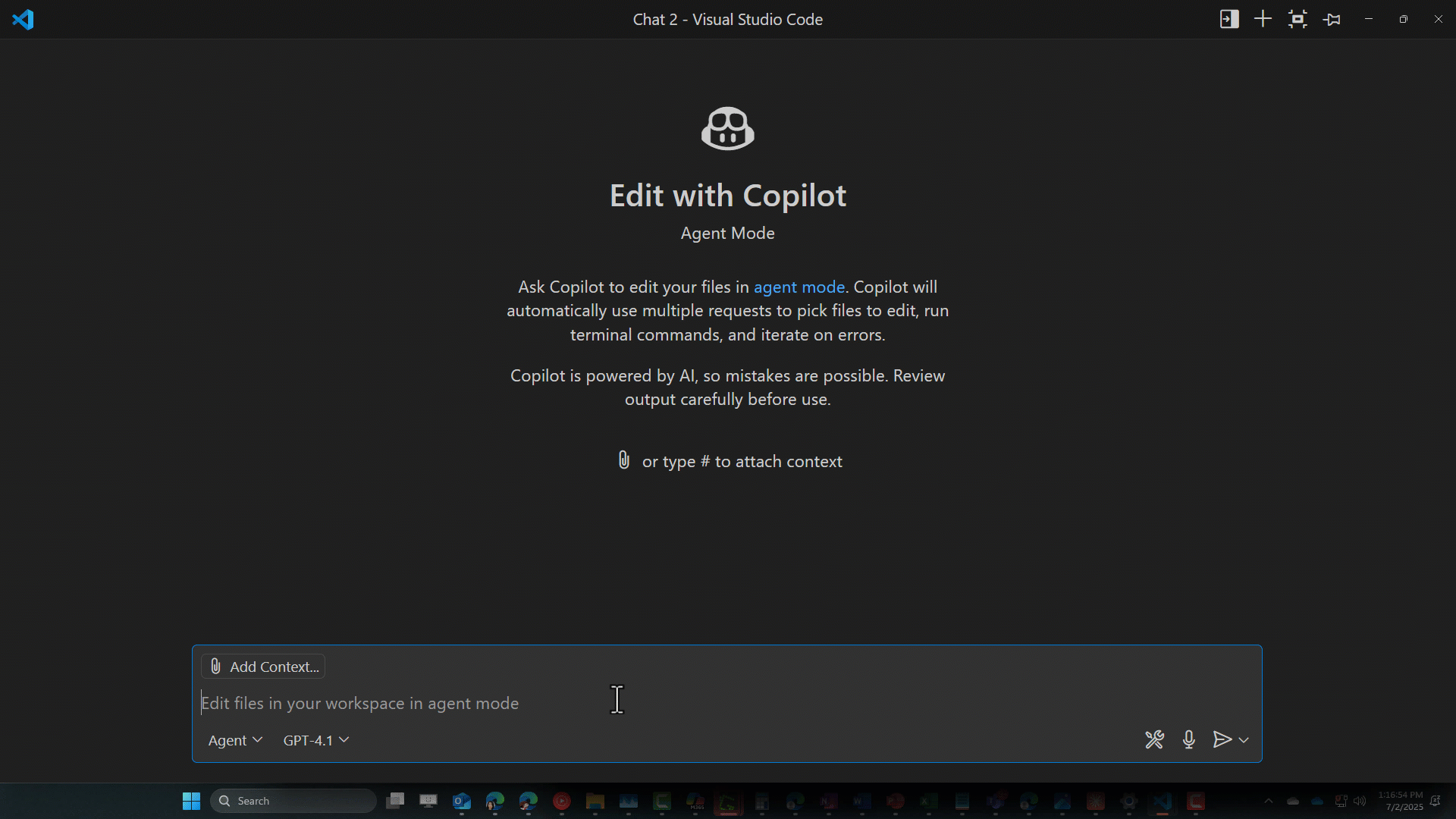This screenshot has height=819, width=1456.
Task: Start a new chat with the plus icon
Action: point(1263,20)
